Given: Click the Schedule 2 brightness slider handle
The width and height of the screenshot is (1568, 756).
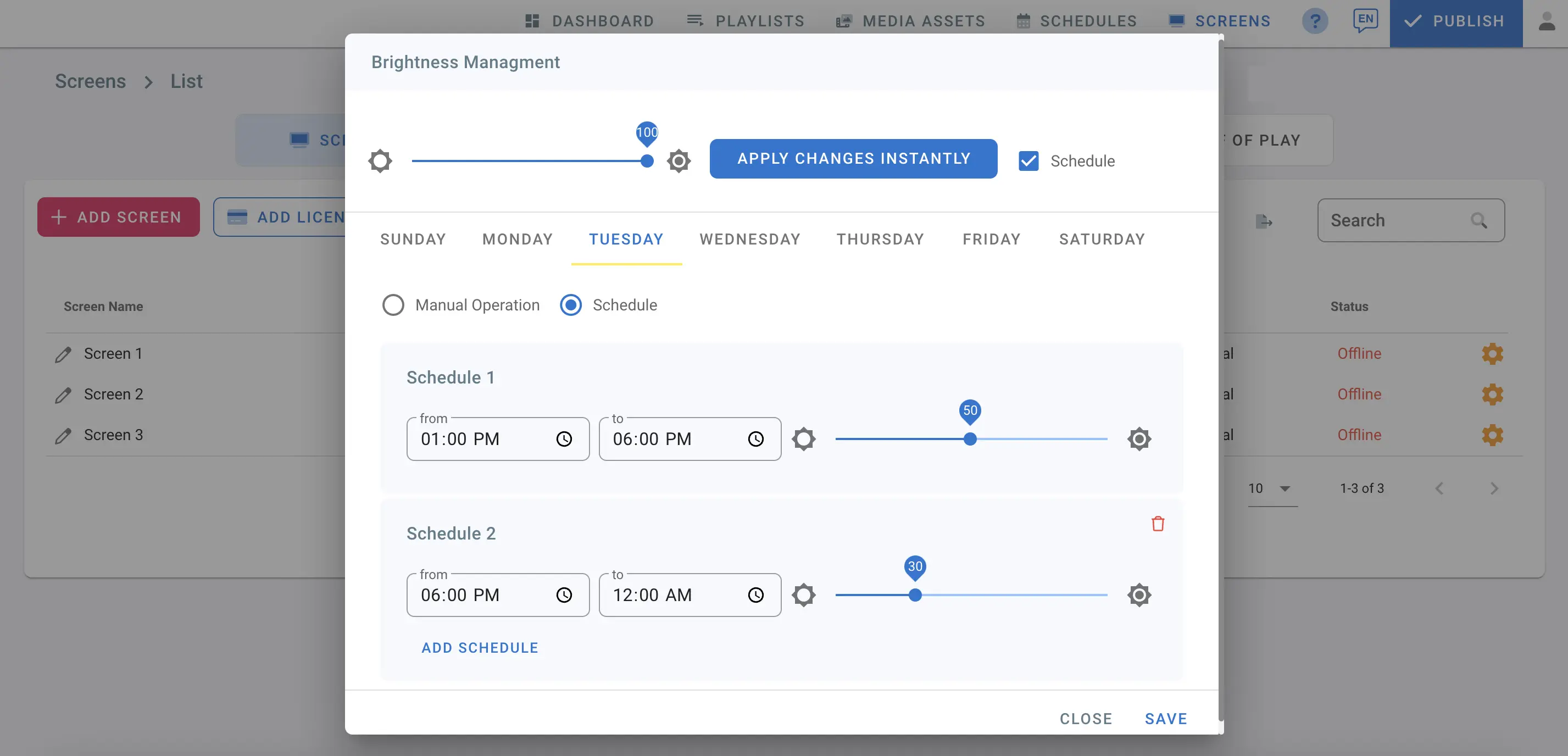Looking at the screenshot, I should (915, 594).
